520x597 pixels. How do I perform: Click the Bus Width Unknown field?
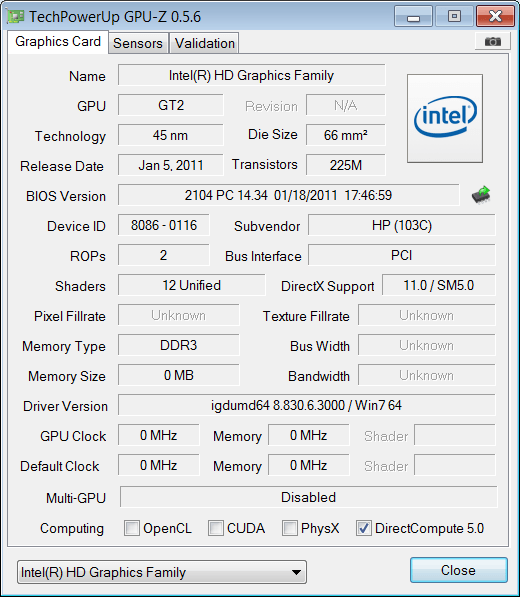point(427,345)
